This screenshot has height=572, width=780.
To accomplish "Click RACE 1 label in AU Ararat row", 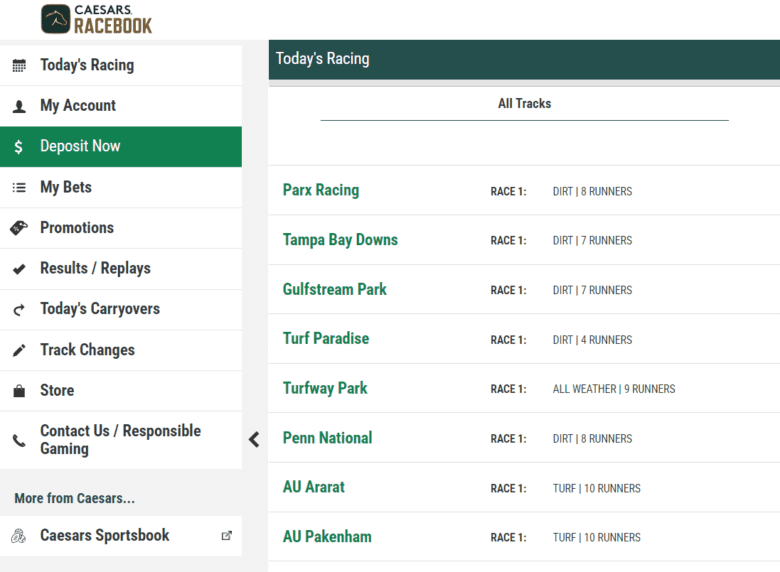I will point(508,488).
